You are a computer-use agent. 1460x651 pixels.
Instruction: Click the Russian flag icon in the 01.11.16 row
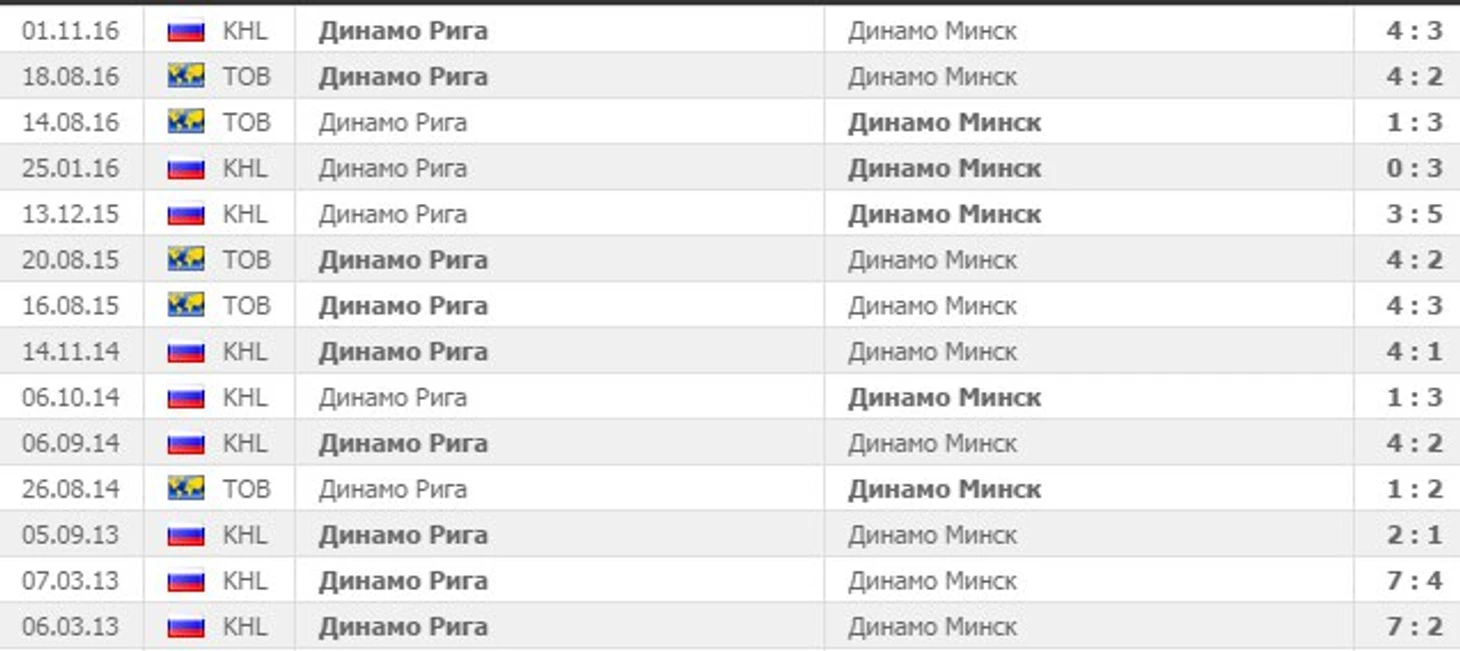pyautogui.click(x=186, y=31)
